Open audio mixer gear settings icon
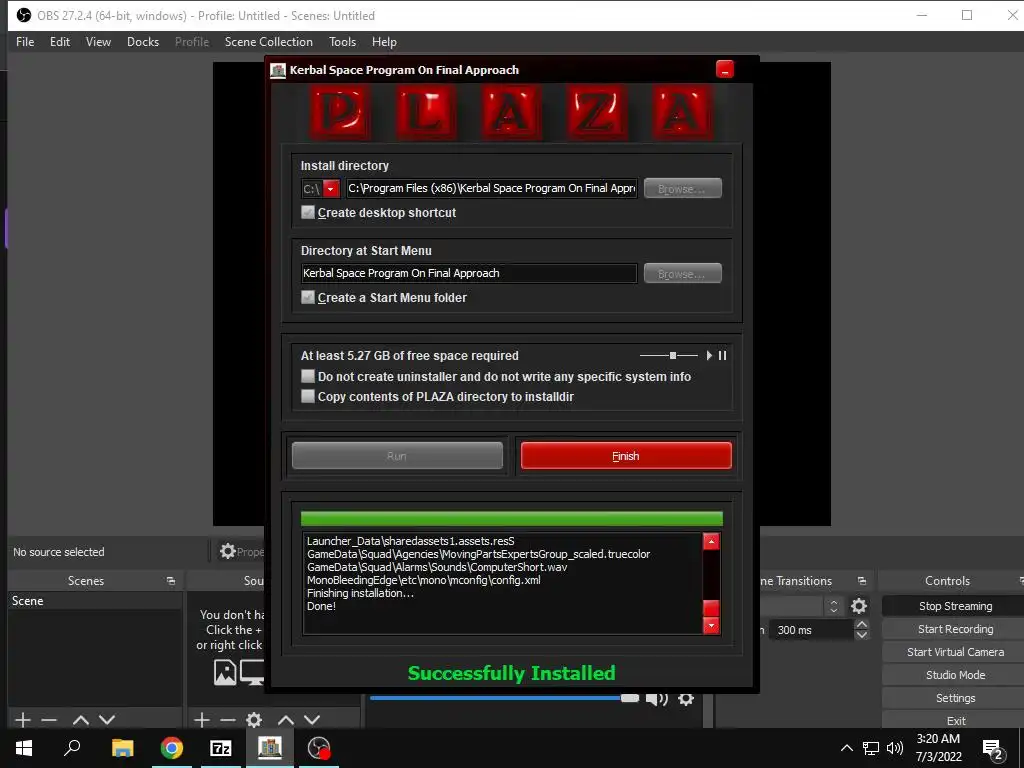 tap(686, 699)
